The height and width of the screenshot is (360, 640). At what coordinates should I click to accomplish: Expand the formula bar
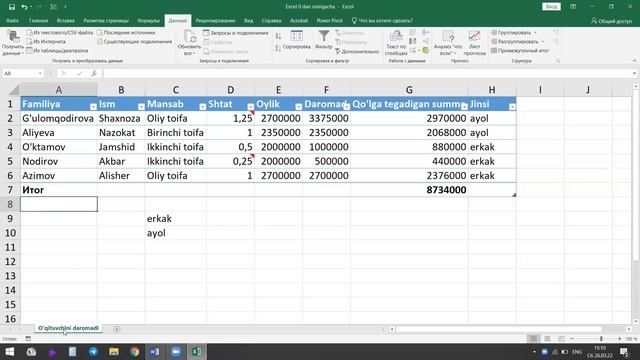tap(634, 73)
